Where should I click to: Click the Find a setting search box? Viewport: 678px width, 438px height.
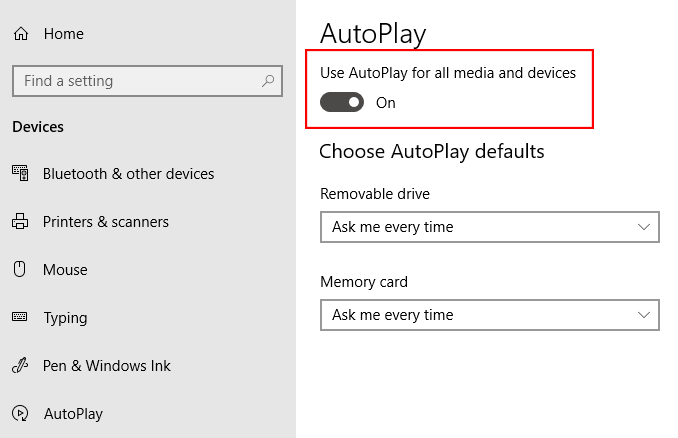[135, 81]
